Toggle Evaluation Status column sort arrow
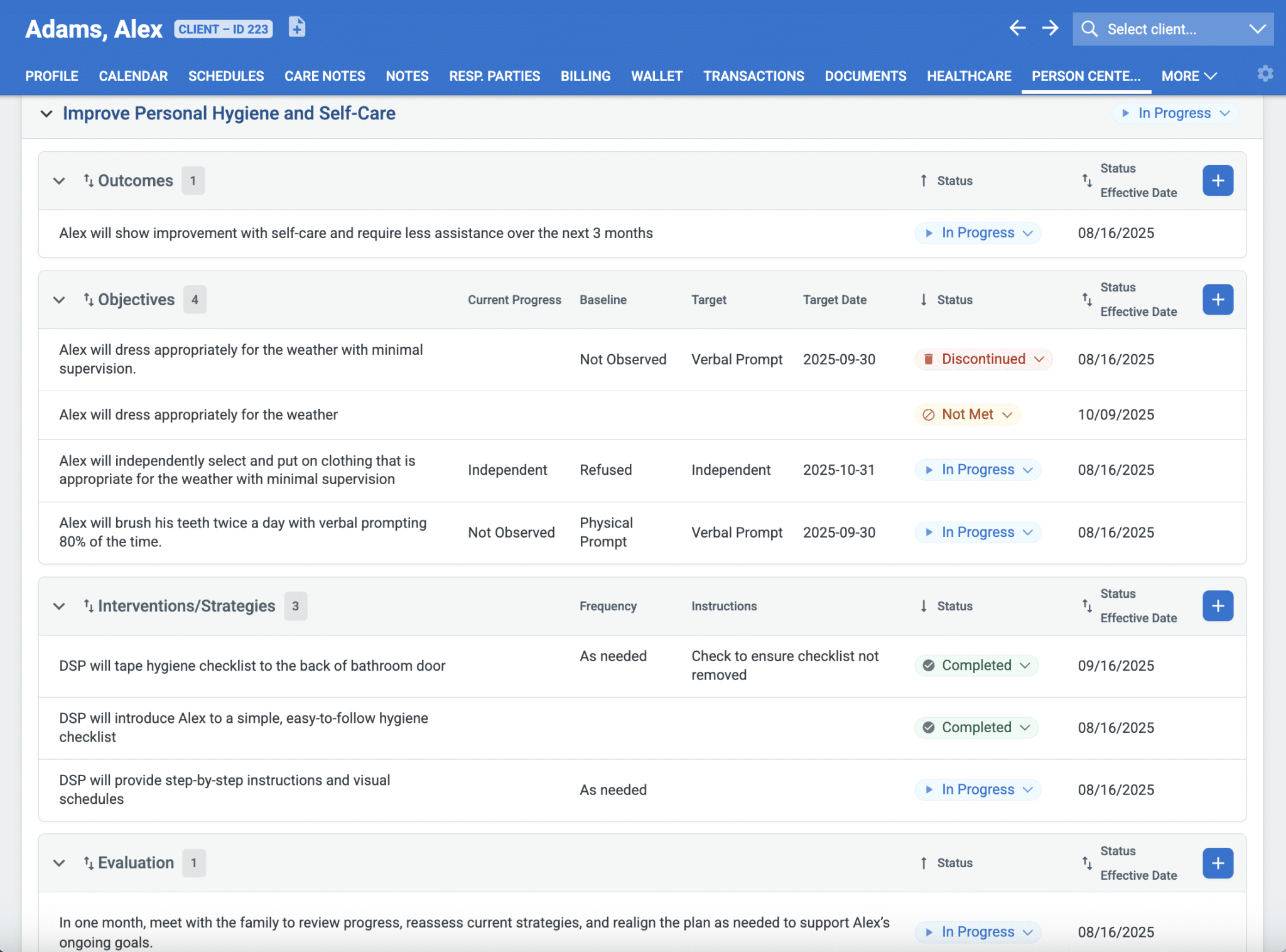 (924, 863)
